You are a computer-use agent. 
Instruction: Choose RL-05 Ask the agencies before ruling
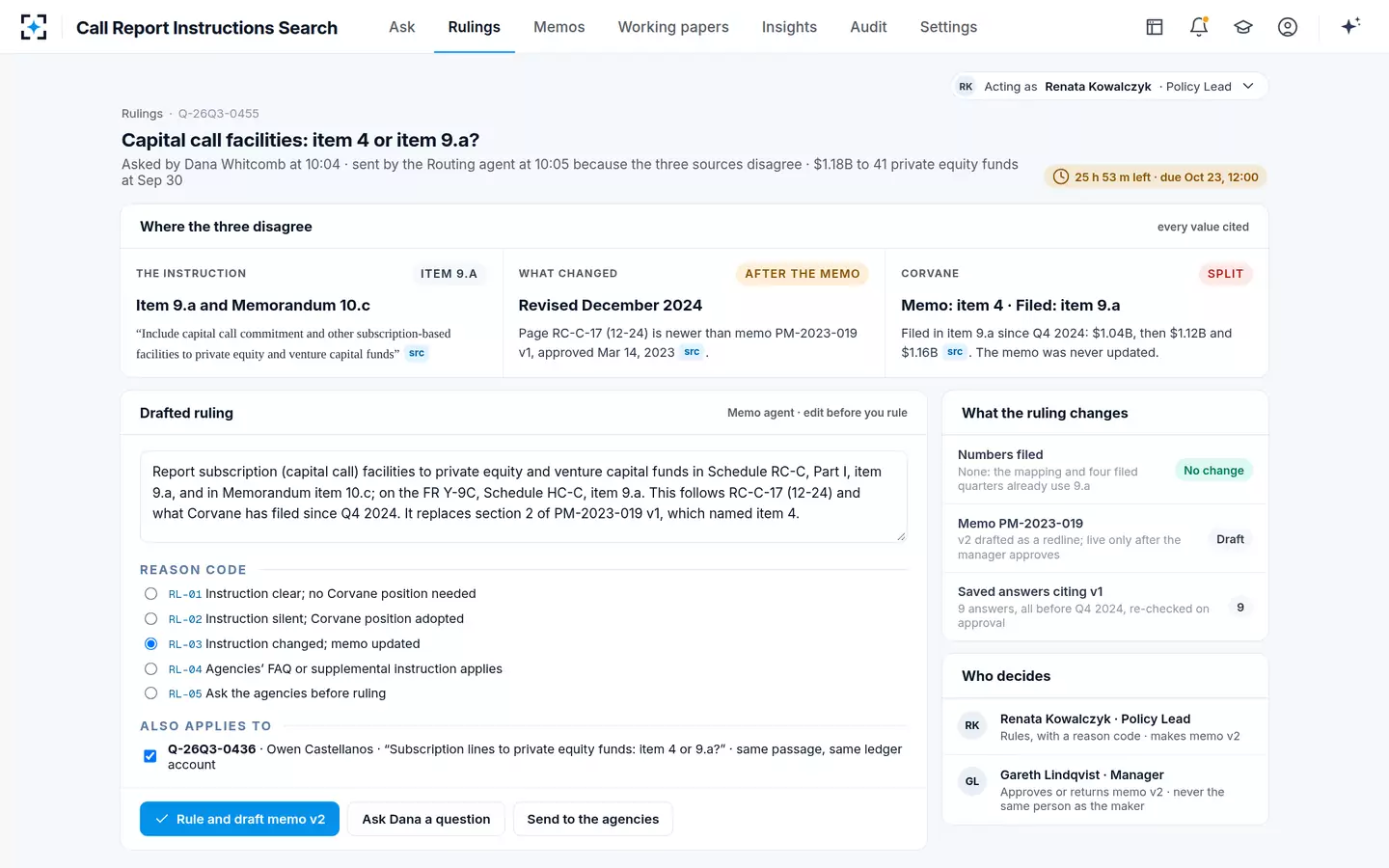click(x=150, y=693)
